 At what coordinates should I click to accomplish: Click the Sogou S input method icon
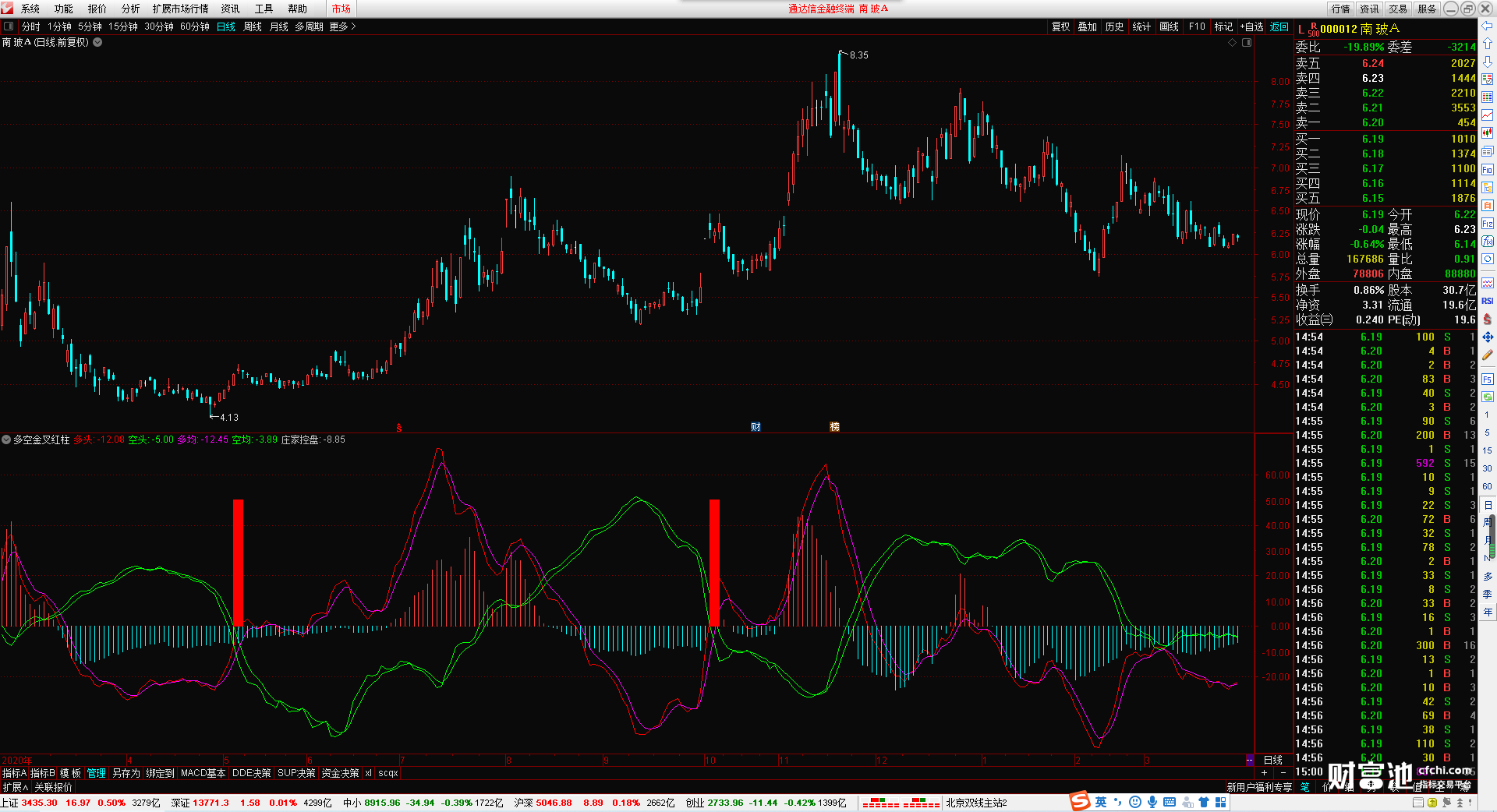[x=1080, y=801]
